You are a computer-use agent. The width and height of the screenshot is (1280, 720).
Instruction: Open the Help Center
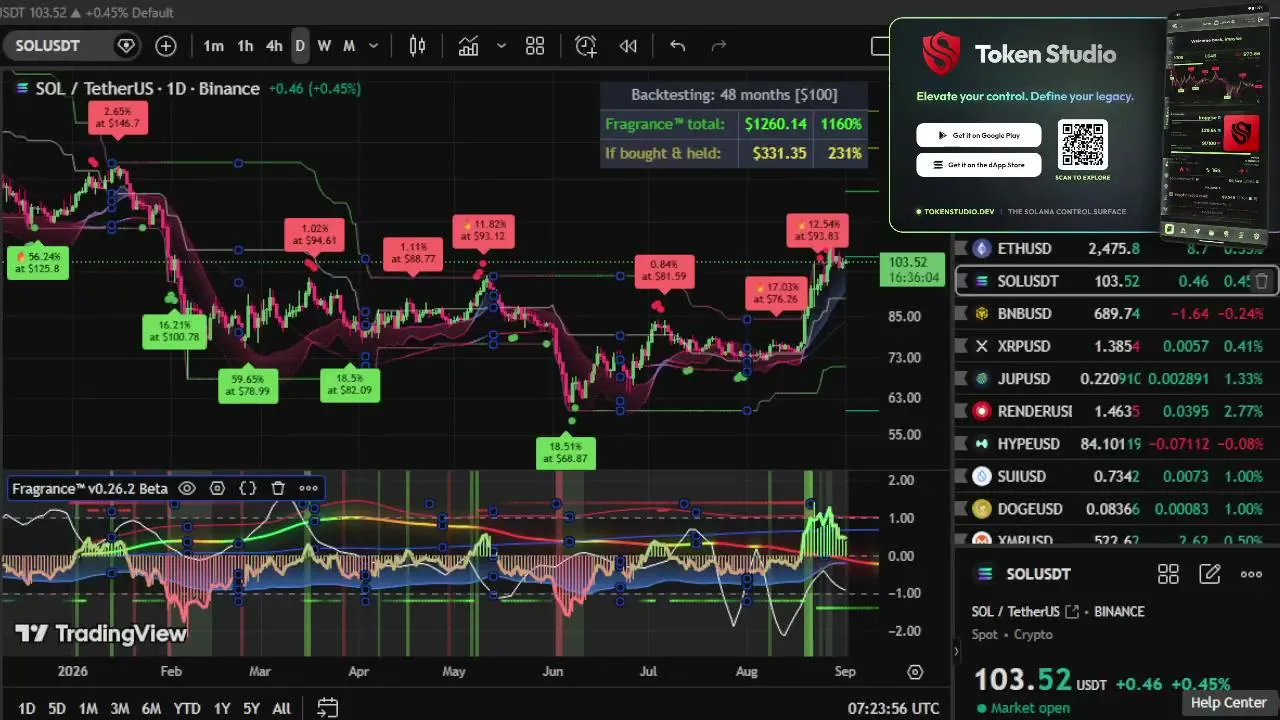pos(1228,702)
